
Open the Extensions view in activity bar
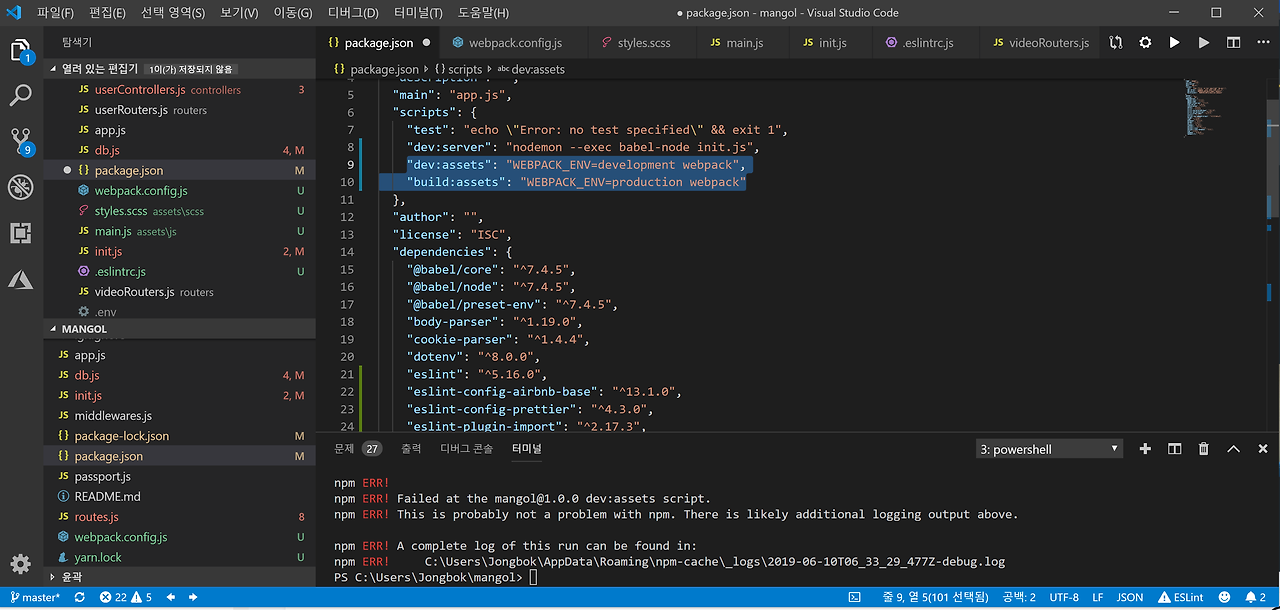[x=21, y=233]
